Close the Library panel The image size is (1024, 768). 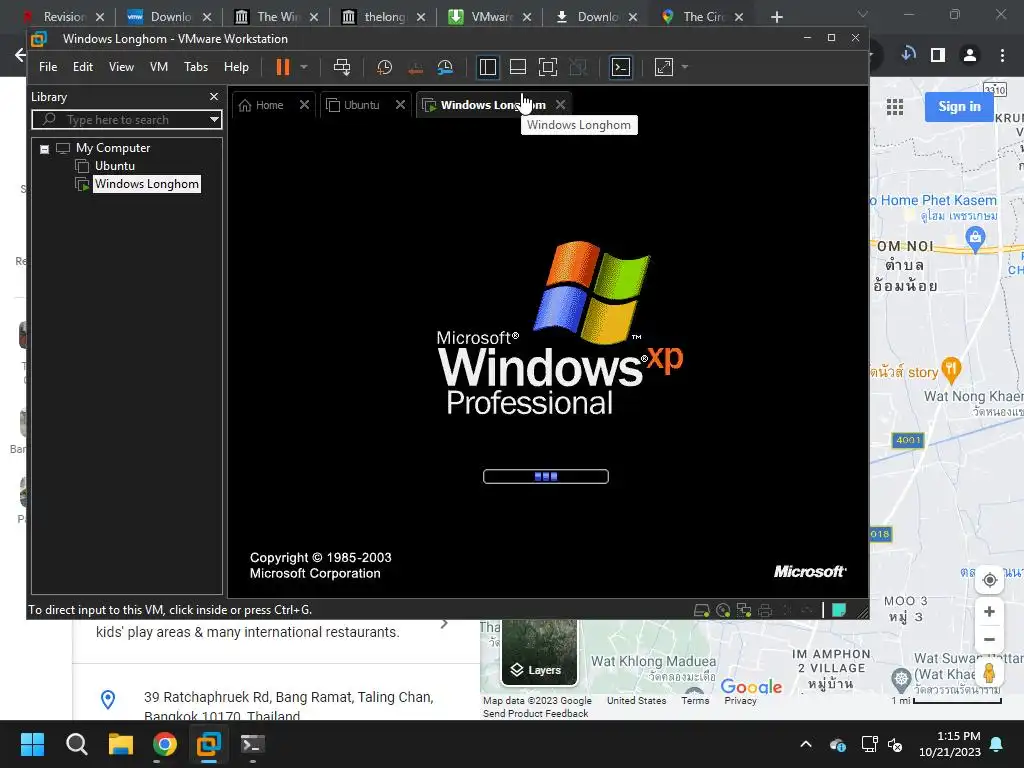tap(214, 97)
